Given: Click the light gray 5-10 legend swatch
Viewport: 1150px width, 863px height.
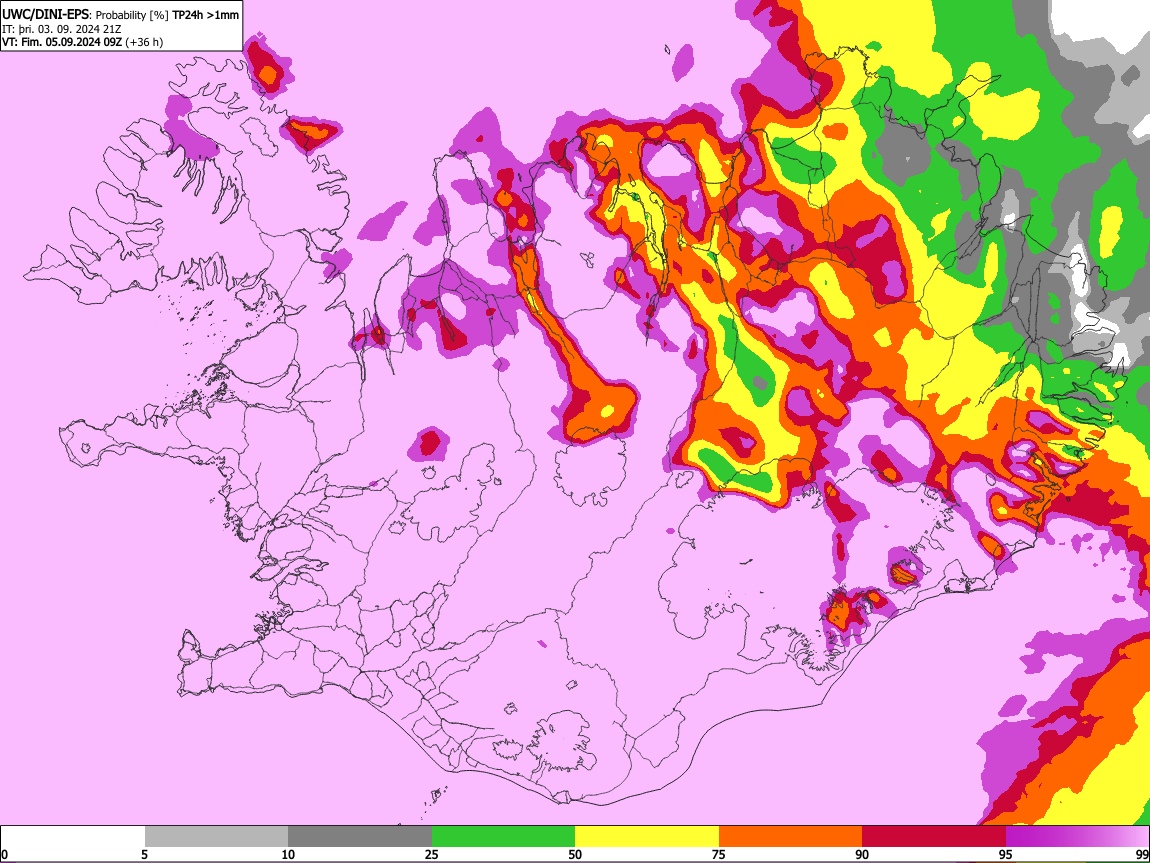Looking at the screenshot, I should coord(216,837).
